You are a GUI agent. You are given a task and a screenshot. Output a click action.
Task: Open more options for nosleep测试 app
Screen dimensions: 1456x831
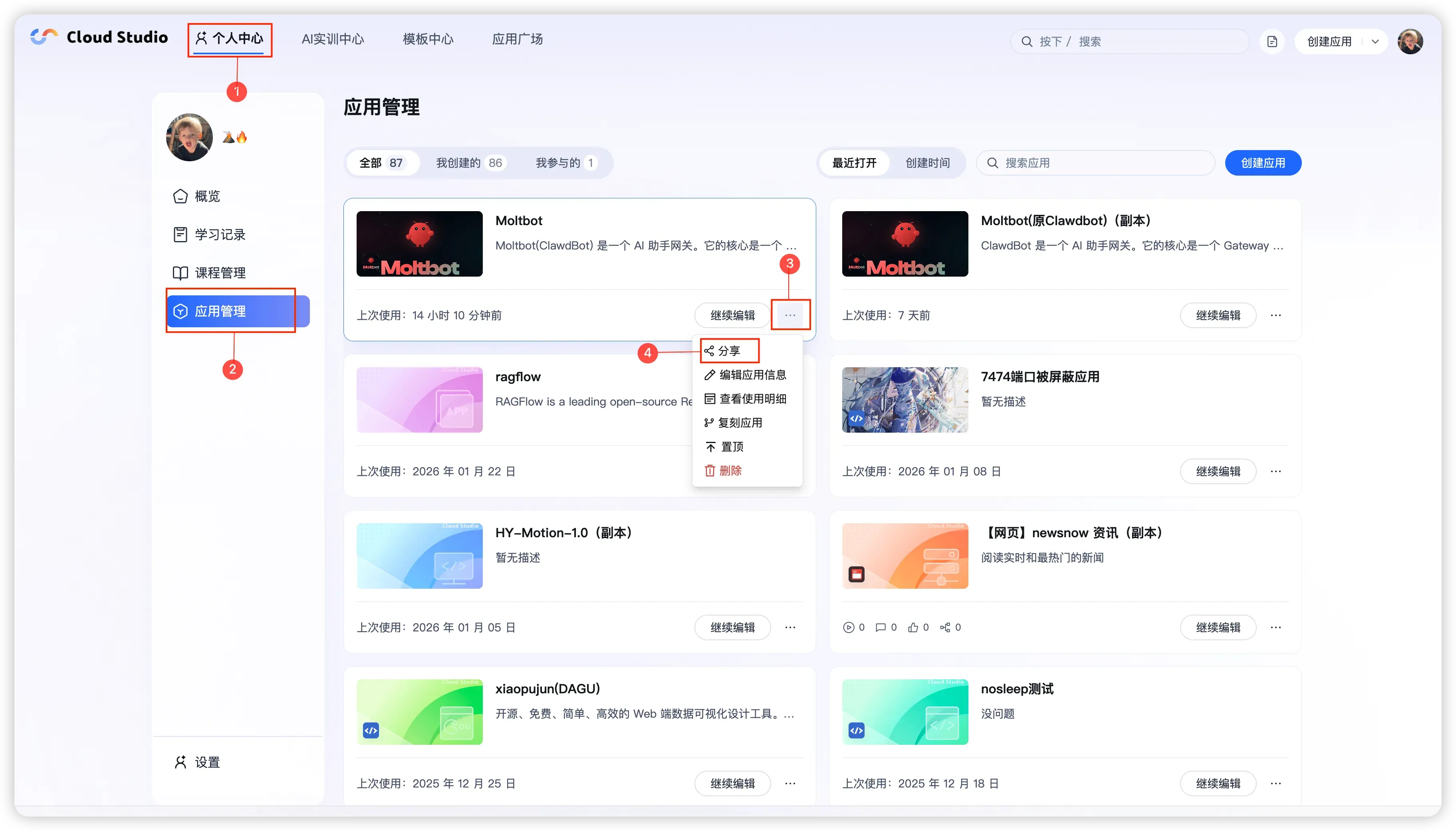click(1275, 783)
